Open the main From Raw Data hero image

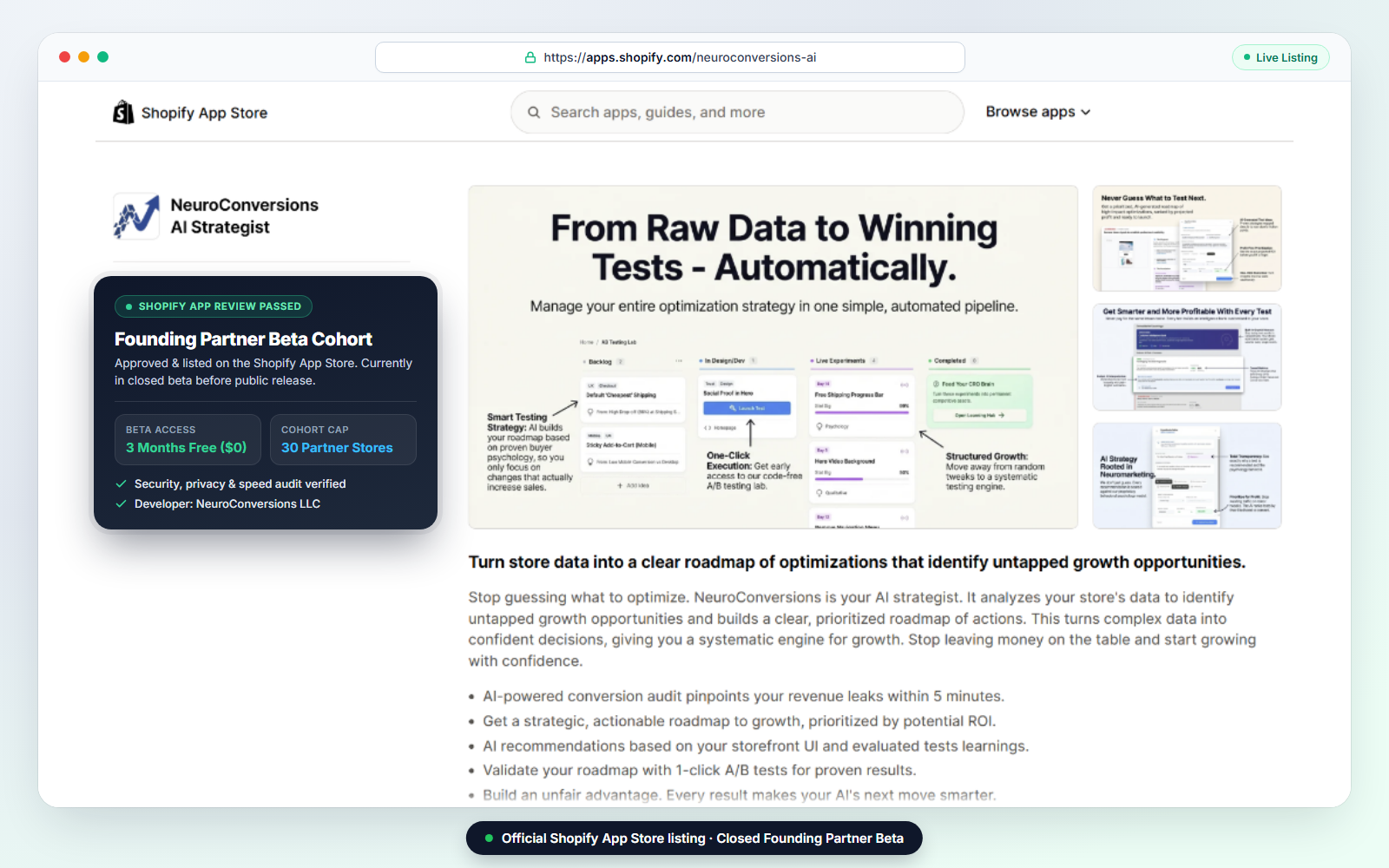773,357
